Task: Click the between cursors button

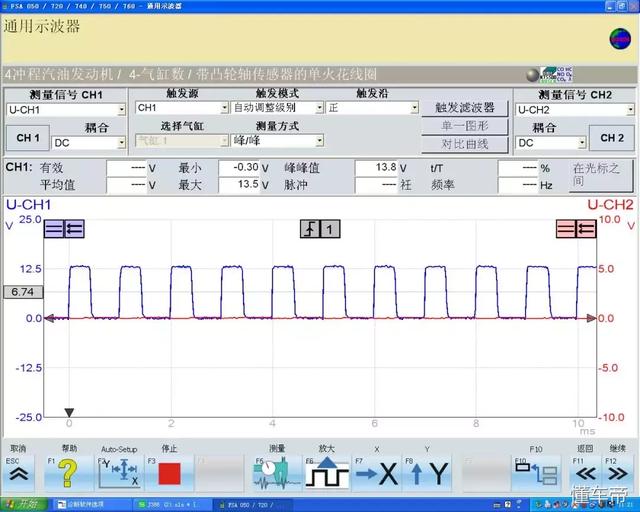Action: (601, 176)
